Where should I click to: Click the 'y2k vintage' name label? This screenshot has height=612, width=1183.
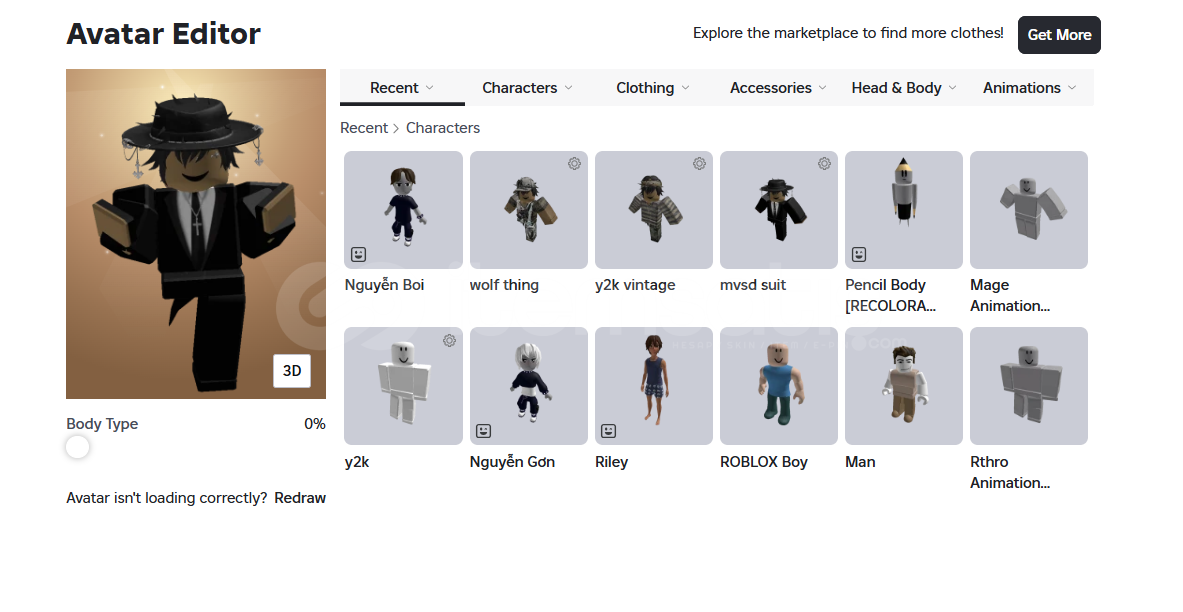pos(635,285)
